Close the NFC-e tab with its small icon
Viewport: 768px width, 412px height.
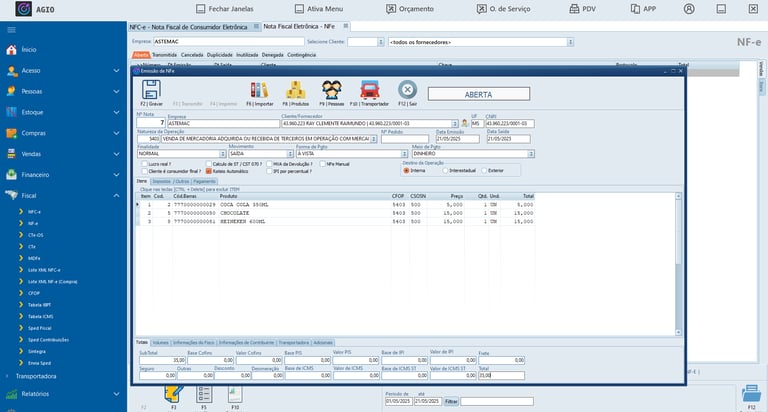(256, 26)
